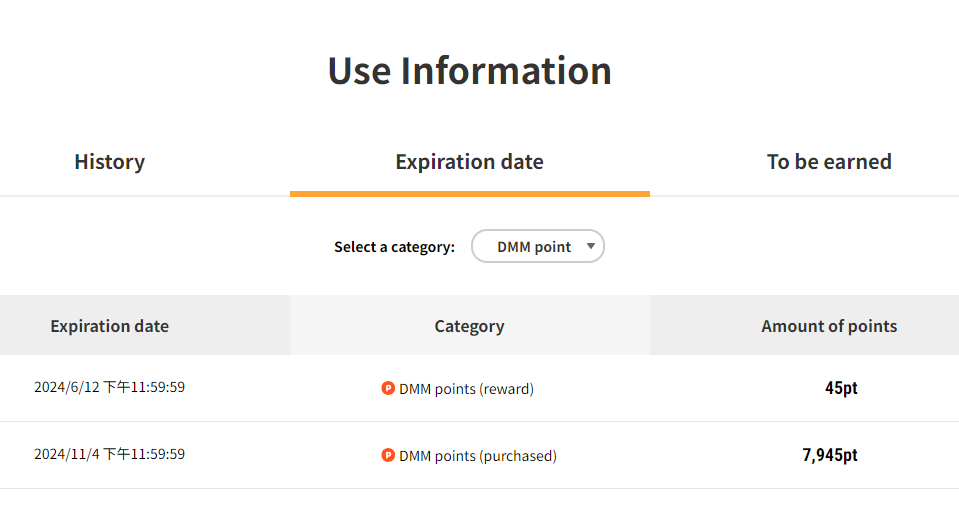
Task: Click the Select a category label
Action: [394, 247]
